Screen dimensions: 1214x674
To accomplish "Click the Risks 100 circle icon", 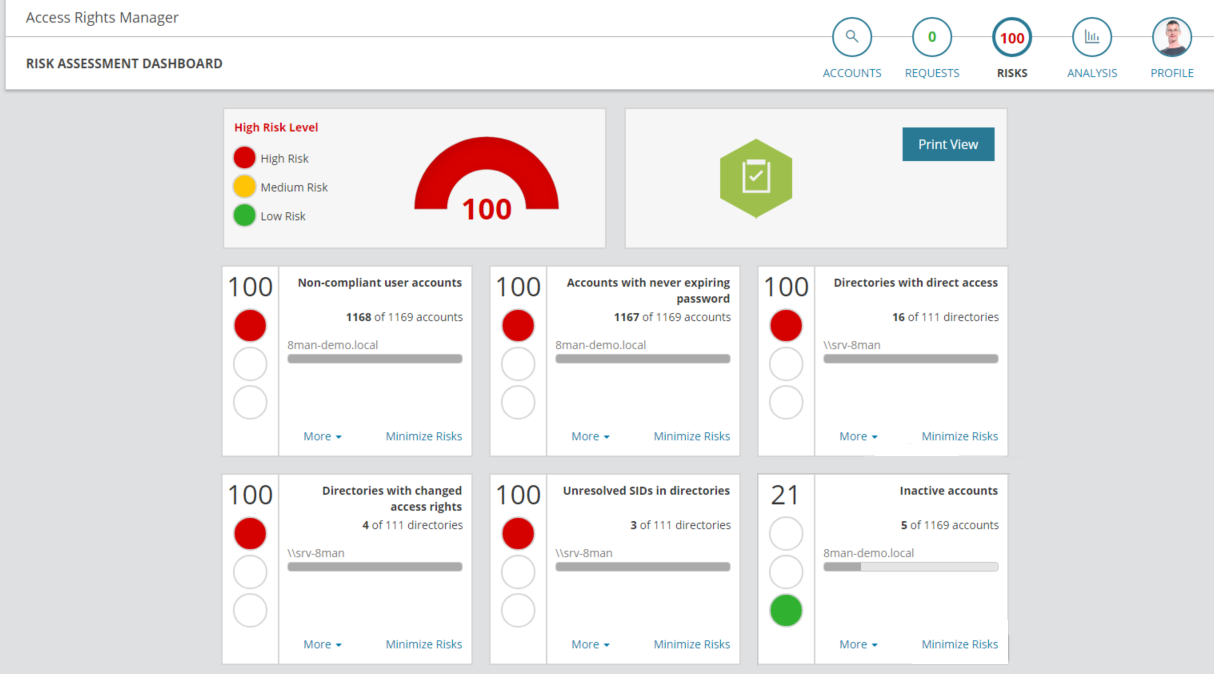I will (x=1012, y=38).
